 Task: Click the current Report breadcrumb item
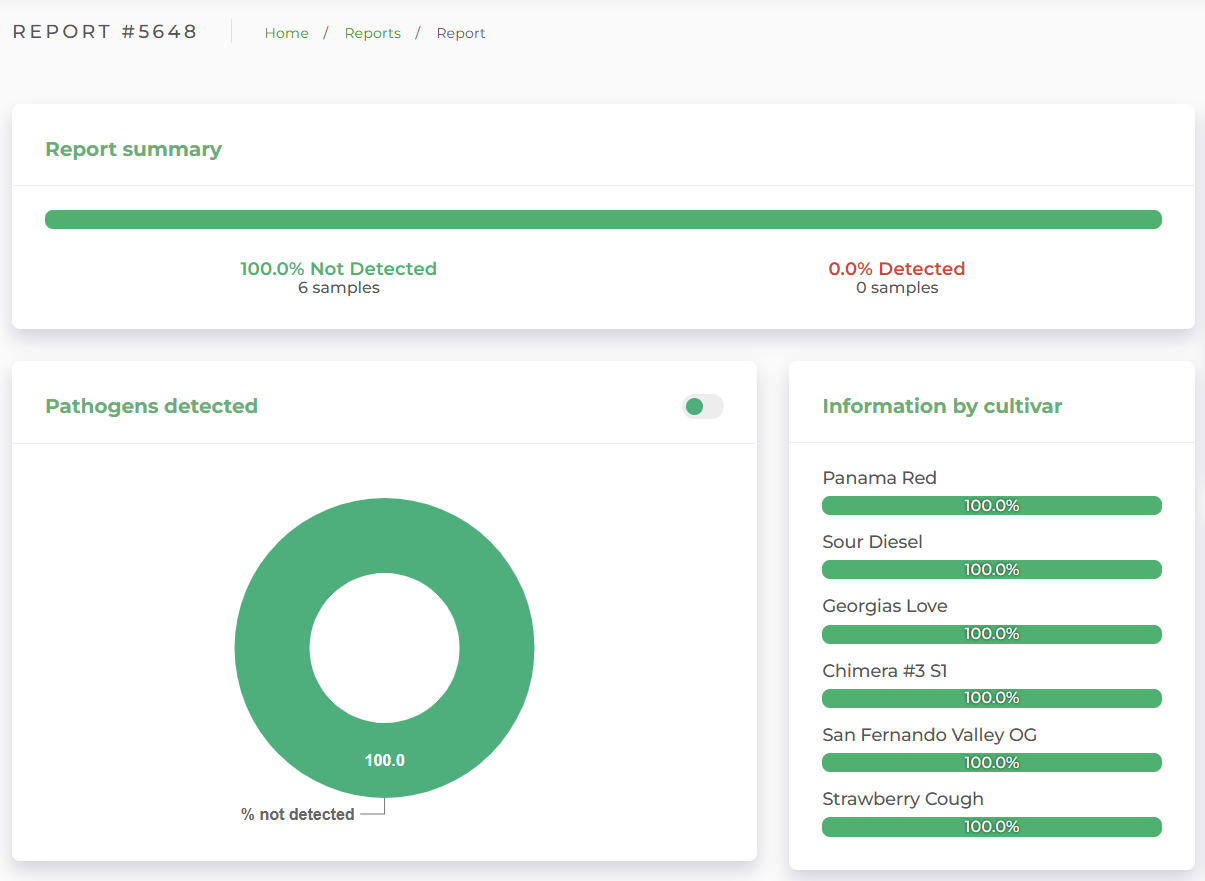pos(461,33)
